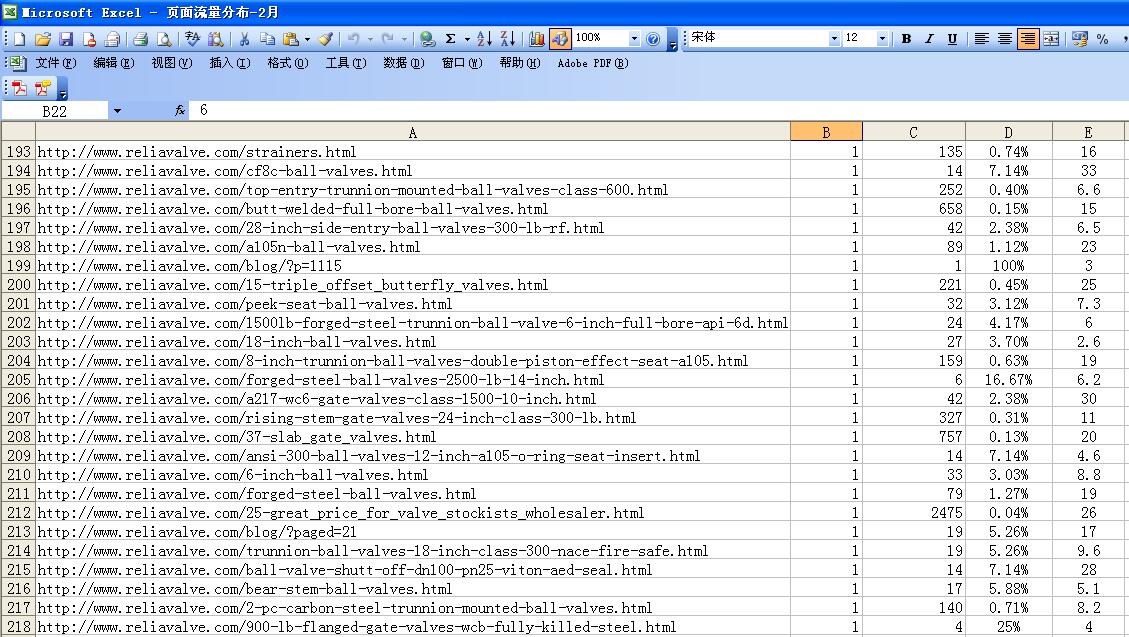Sort ascending with the A-Z icon
Screen dimensions: 1129x637
coord(484,39)
